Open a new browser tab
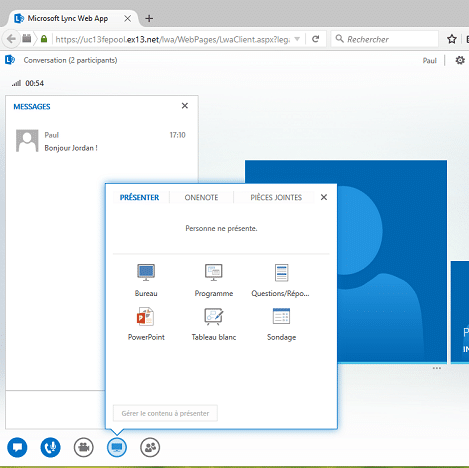The image size is (469, 468). click(149, 19)
